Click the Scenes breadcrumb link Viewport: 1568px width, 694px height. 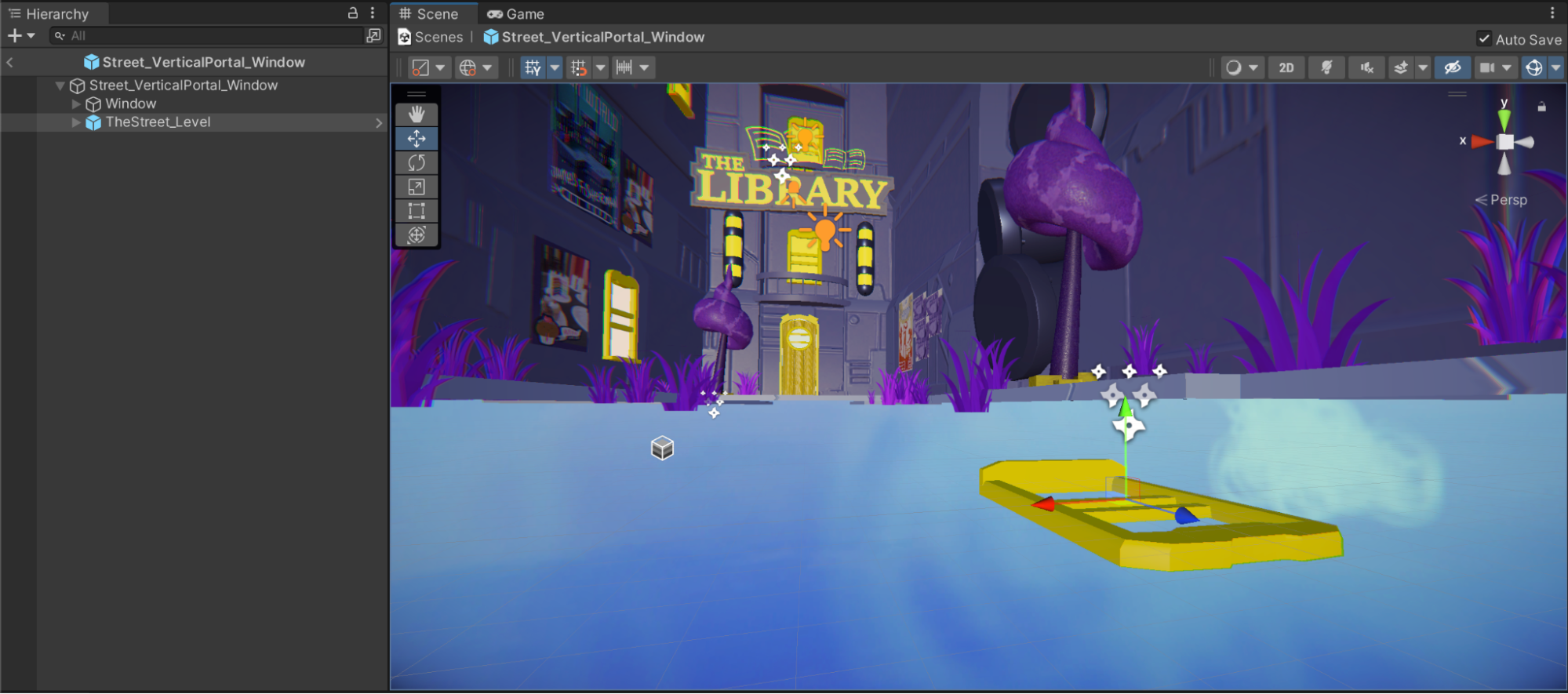click(438, 37)
